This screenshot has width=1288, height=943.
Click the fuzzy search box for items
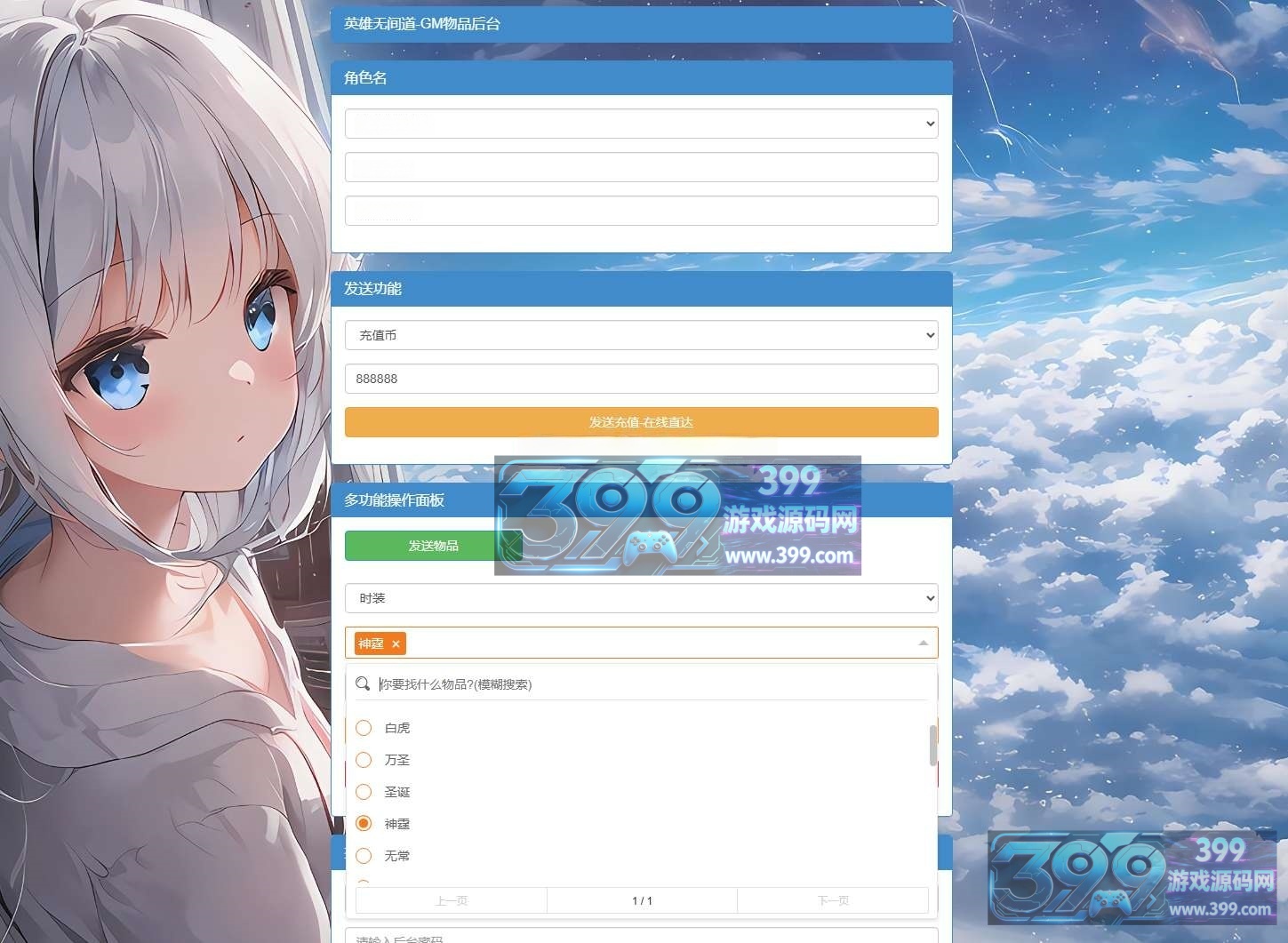tap(653, 684)
